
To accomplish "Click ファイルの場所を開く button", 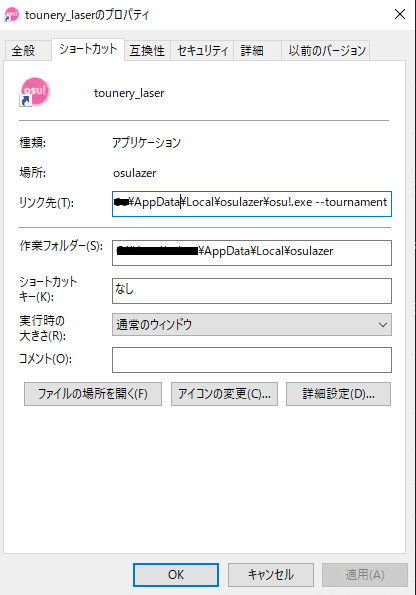I will pos(93,394).
